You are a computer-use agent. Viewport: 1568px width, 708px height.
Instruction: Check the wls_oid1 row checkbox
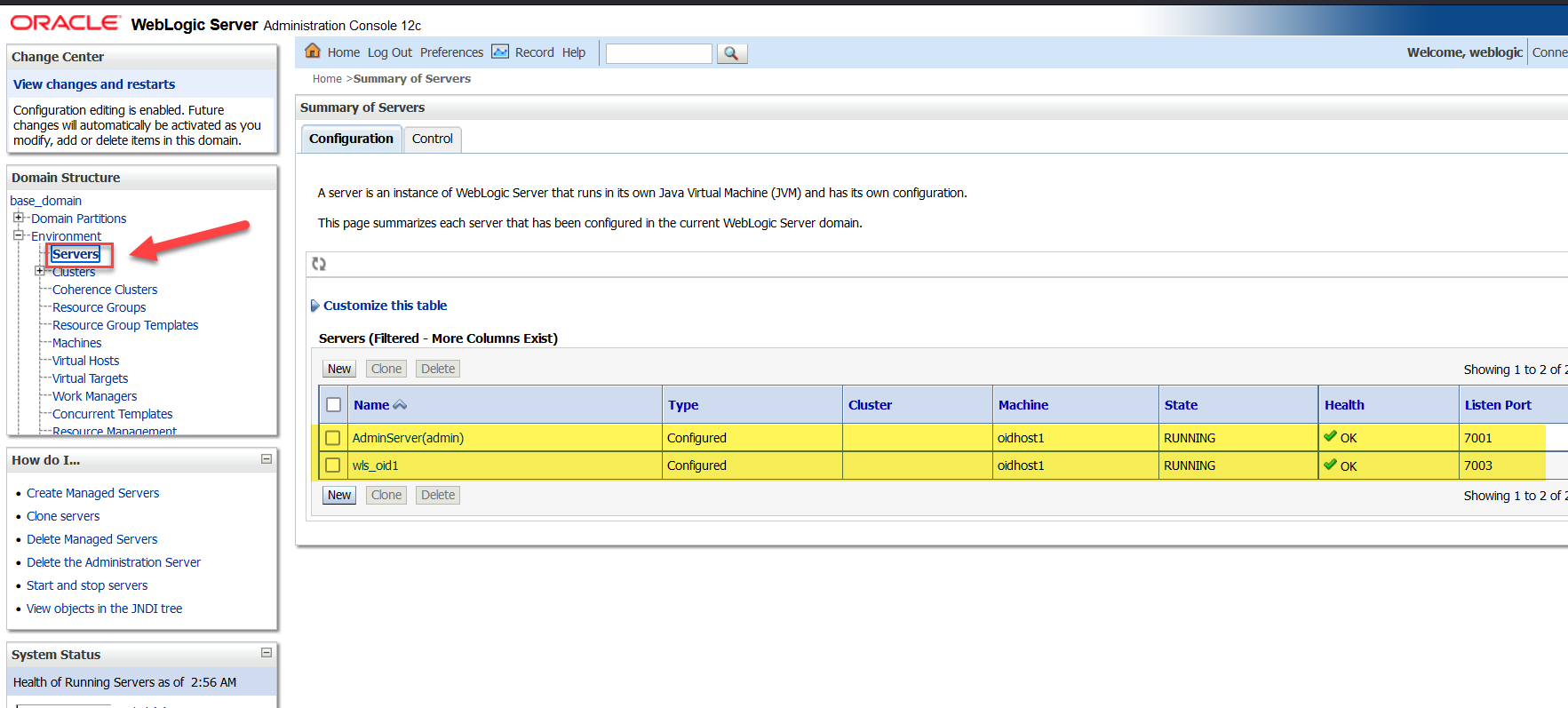pos(333,465)
